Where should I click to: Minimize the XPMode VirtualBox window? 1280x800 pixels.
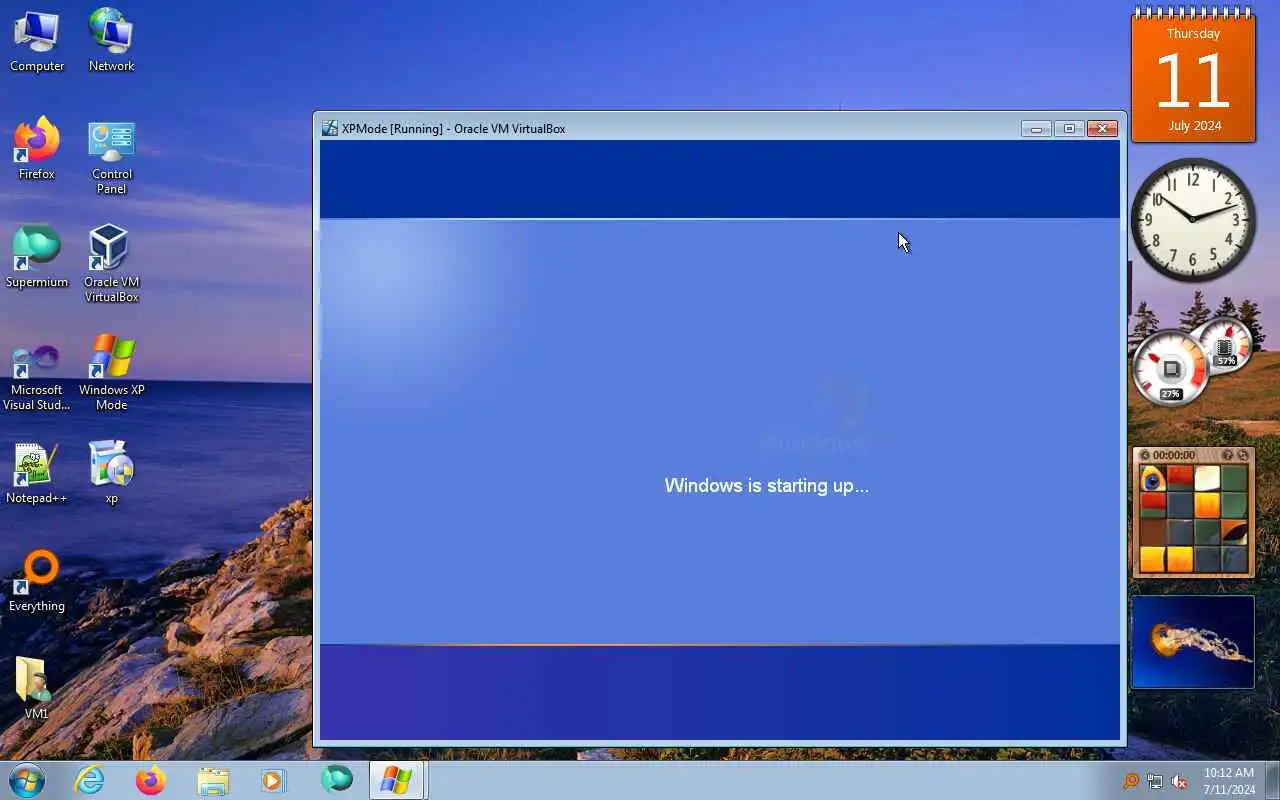(1036, 128)
